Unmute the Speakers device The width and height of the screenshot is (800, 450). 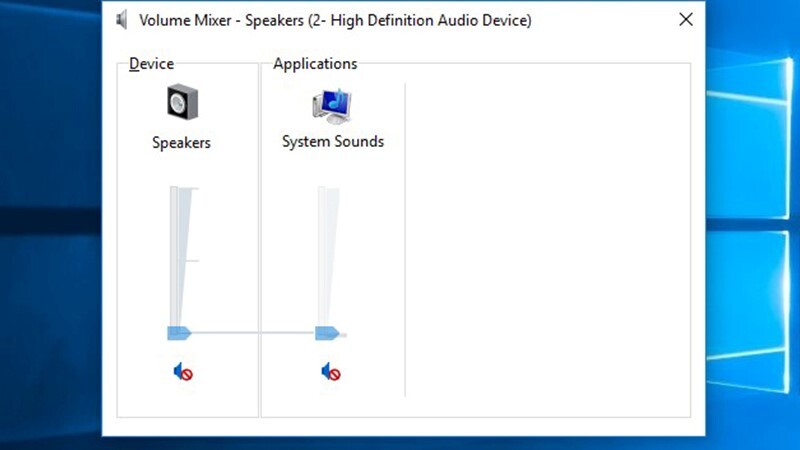[183, 372]
